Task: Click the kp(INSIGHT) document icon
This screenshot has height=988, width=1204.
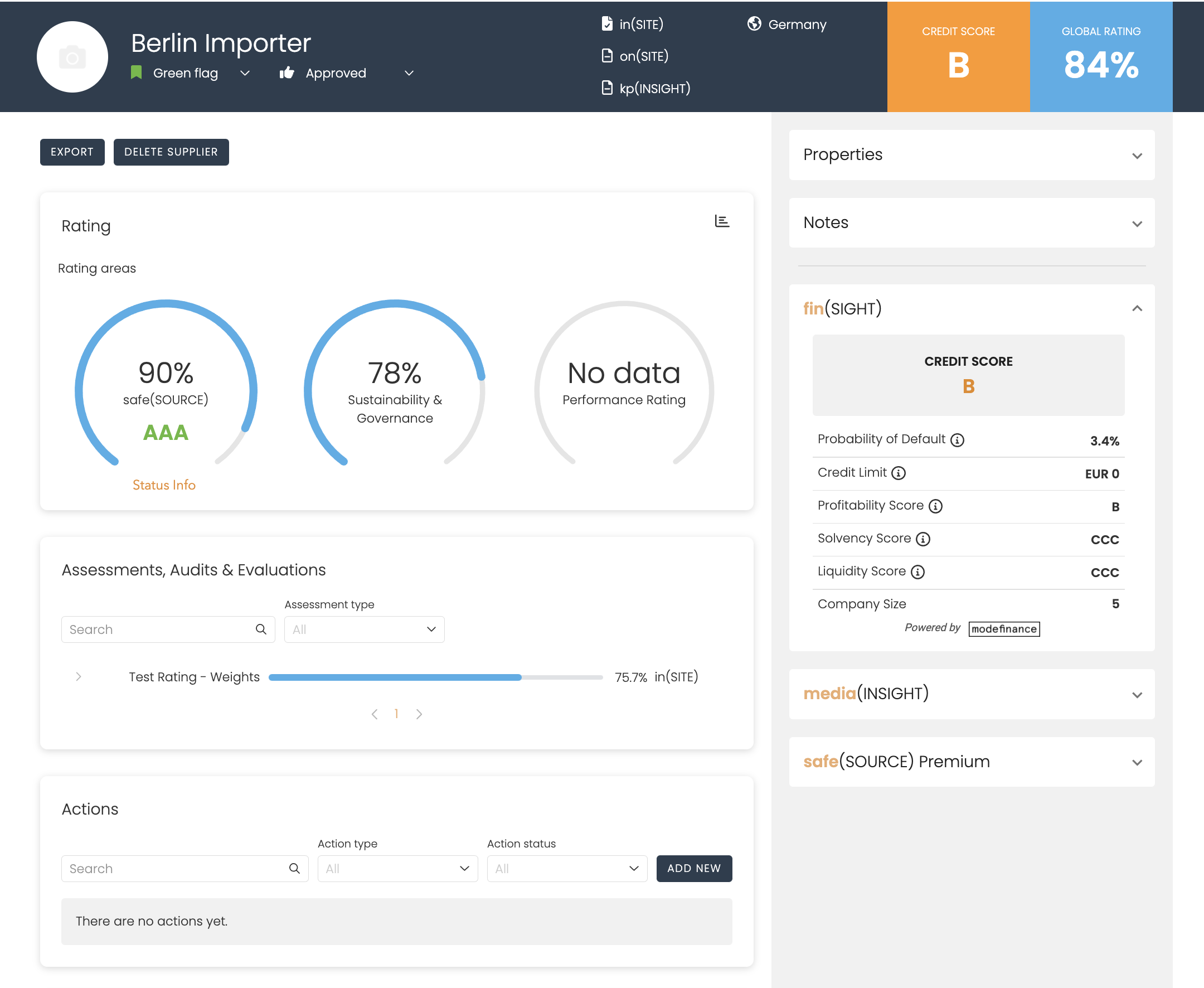Action: (607, 88)
